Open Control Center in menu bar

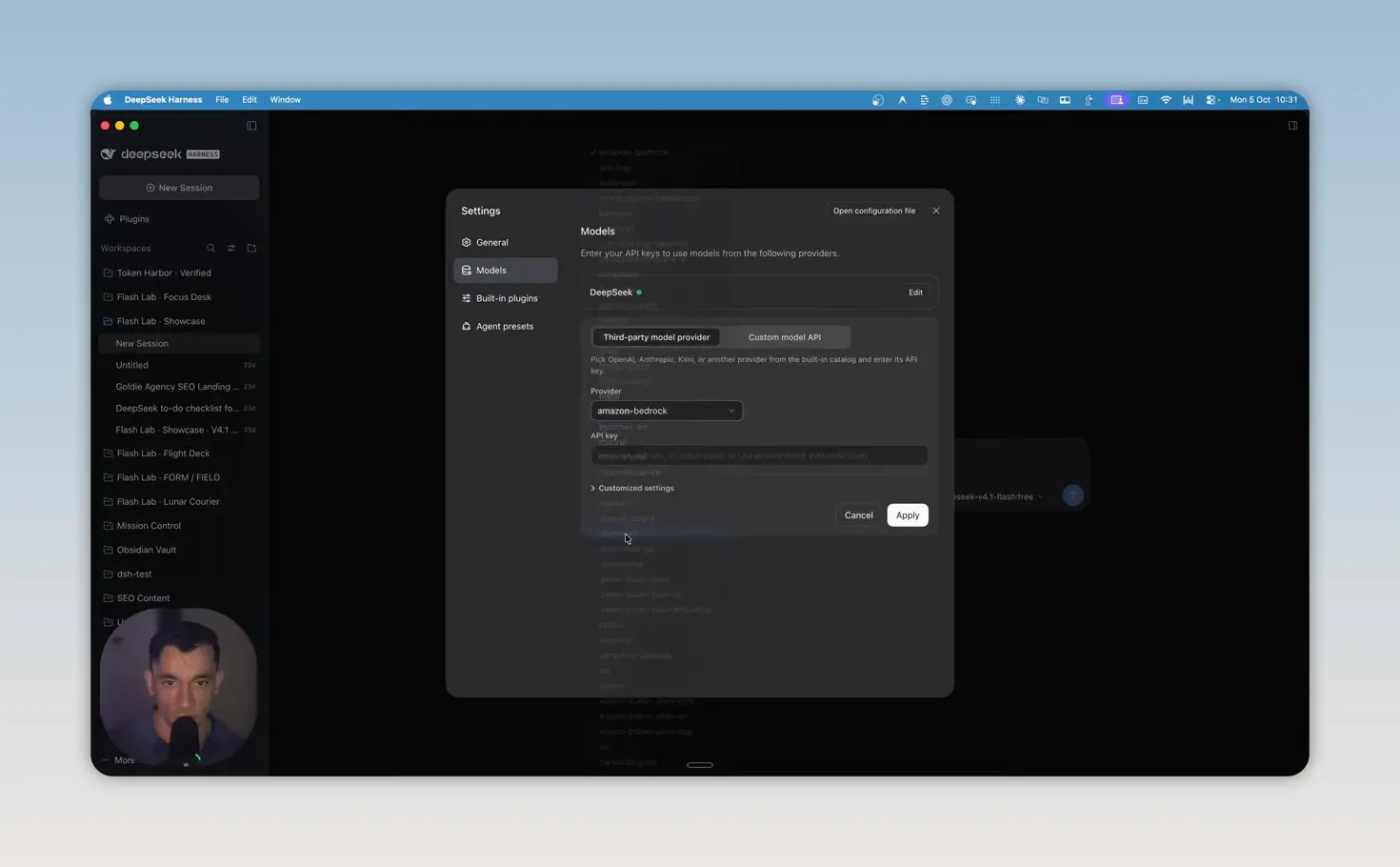pos(1211,100)
